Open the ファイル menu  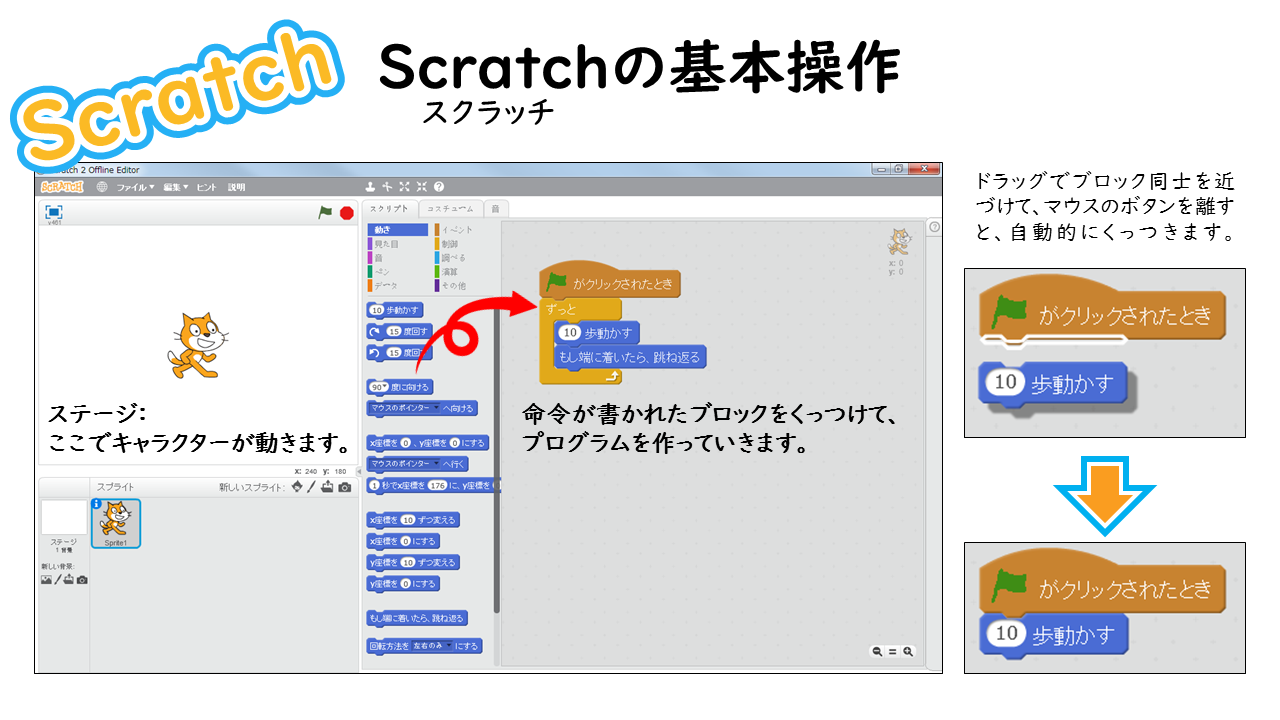135,187
